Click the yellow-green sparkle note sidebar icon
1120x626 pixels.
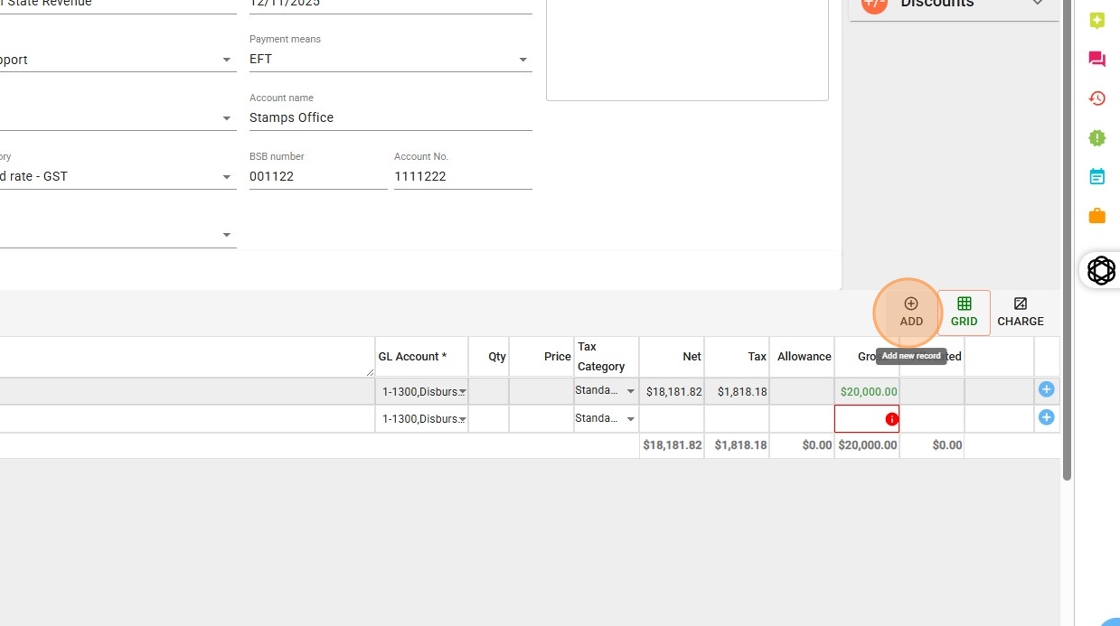tap(1097, 21)
